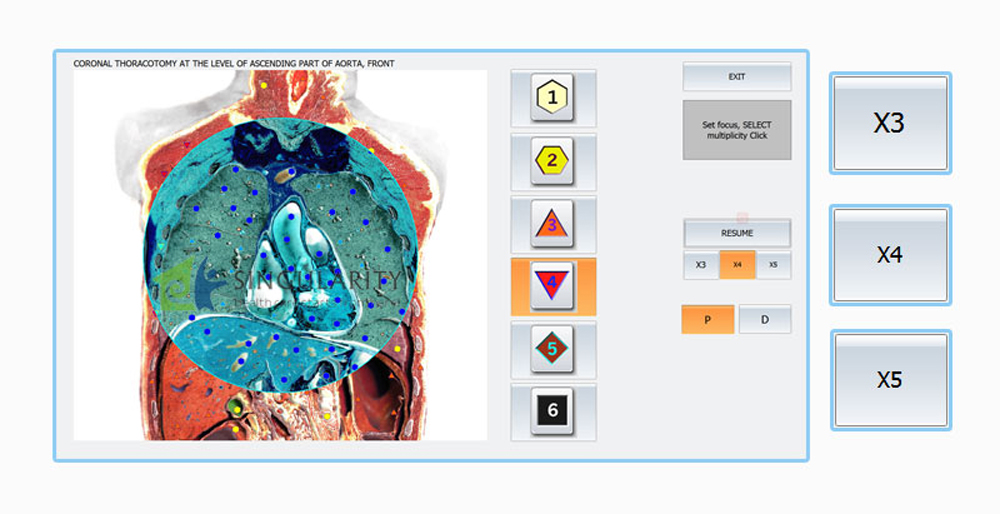Image resolution: width=1000 pixels, height=514 pixels.
Task: Click the green-yellow marker on the lower torso
Action: [x=235, y=407]
